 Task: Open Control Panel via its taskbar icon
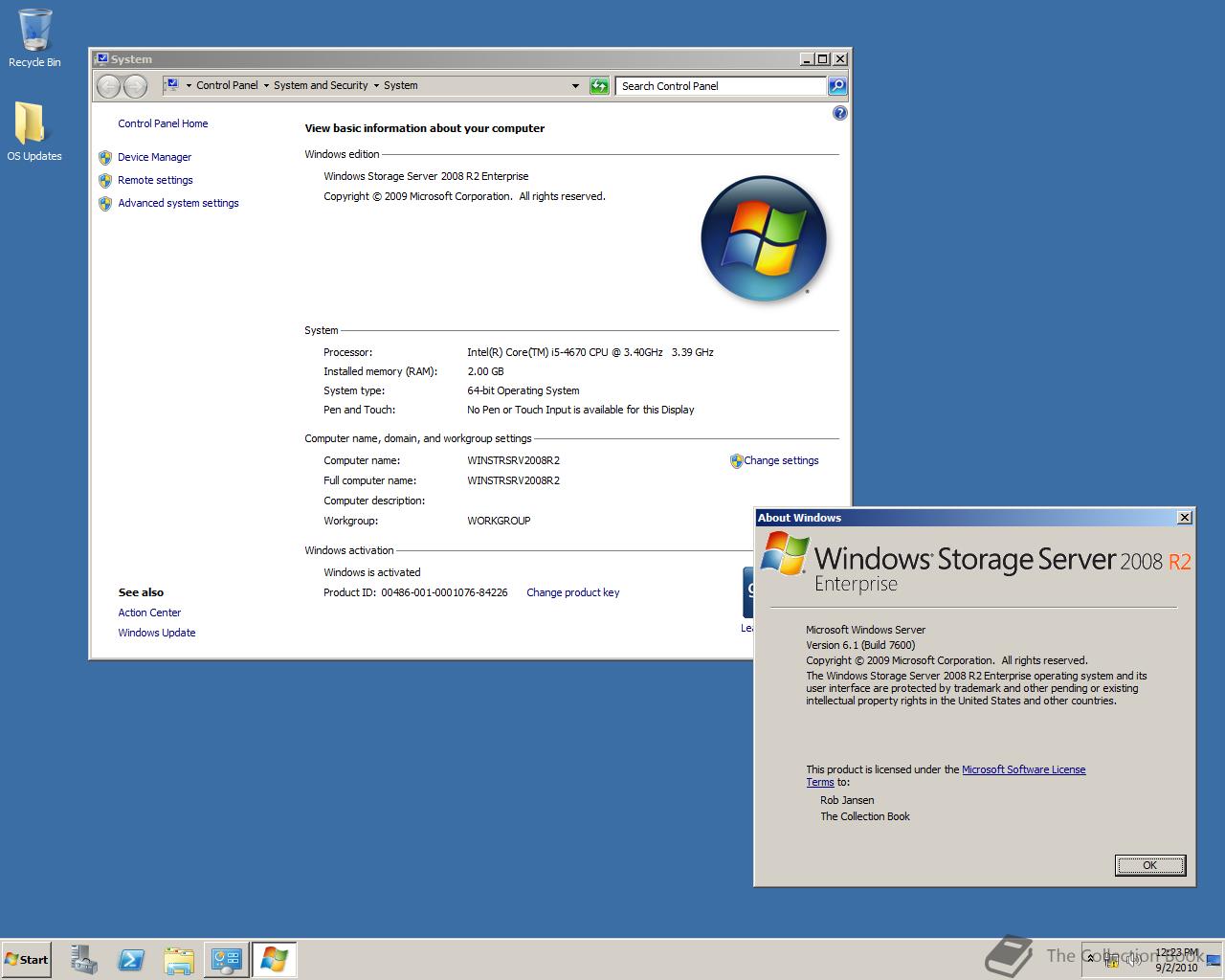point(227,959)
